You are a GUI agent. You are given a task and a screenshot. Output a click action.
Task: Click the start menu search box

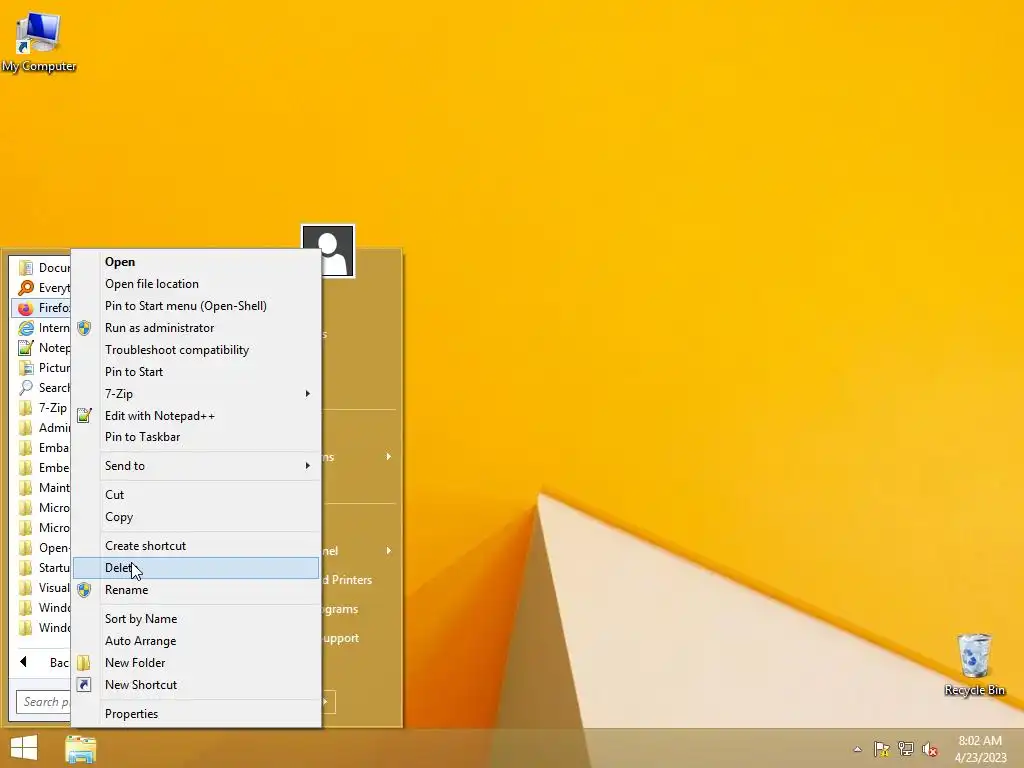pos(43,702)
